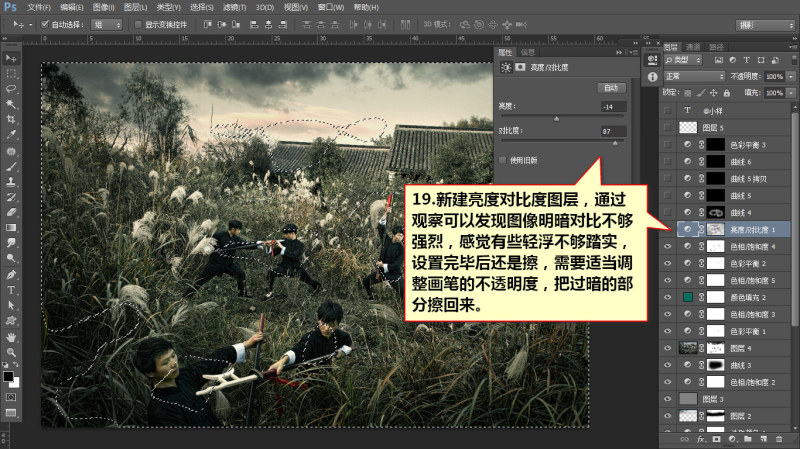The height and width of the screenshot is (449, 800).
Task: Click the 自动 button
Action: pos(611,88)
